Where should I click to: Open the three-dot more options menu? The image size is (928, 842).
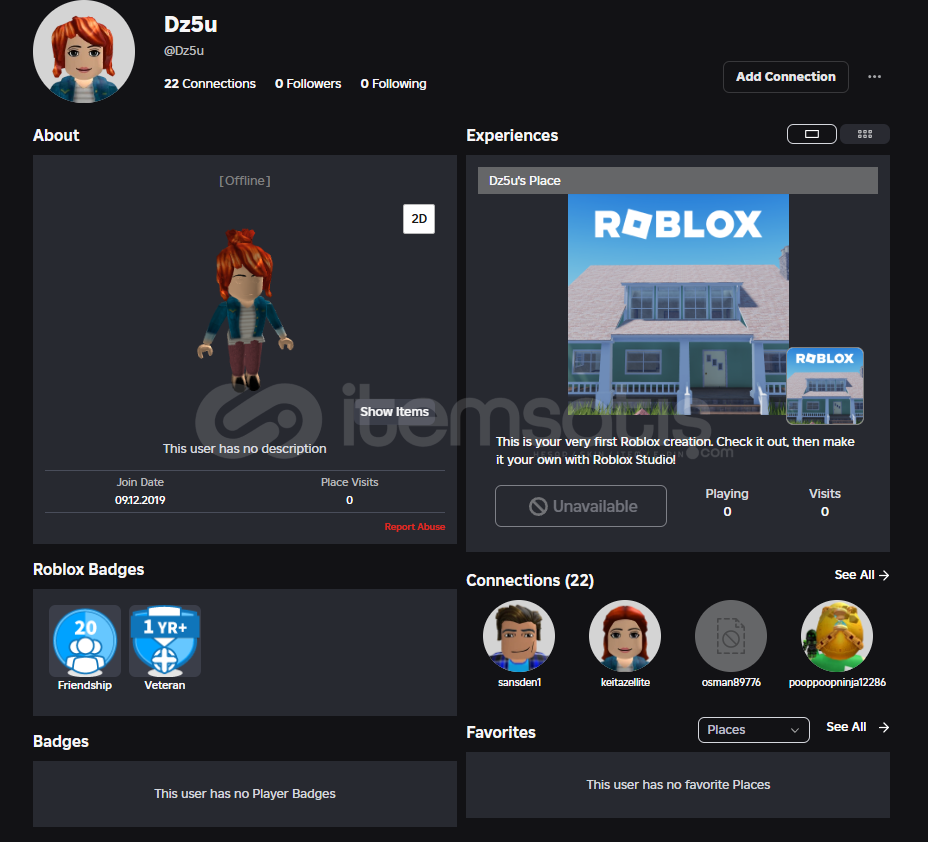click(874, 76)
